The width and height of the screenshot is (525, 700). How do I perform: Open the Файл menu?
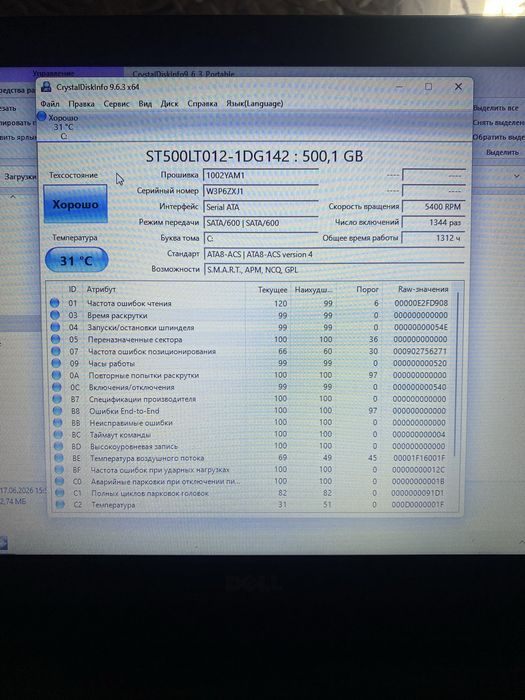(x=50, y=104)
